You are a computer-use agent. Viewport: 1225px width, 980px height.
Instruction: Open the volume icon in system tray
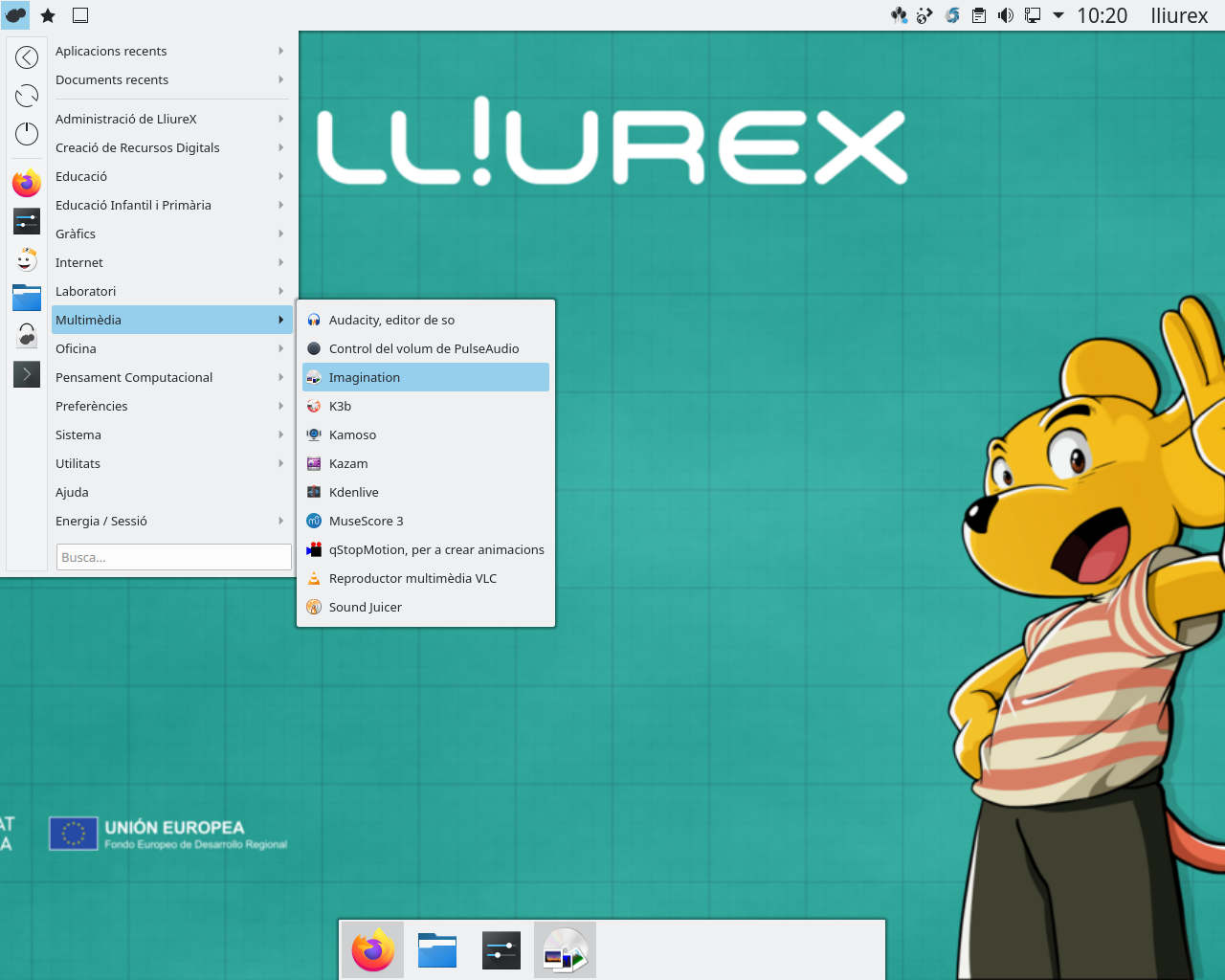coord(1006,15)
